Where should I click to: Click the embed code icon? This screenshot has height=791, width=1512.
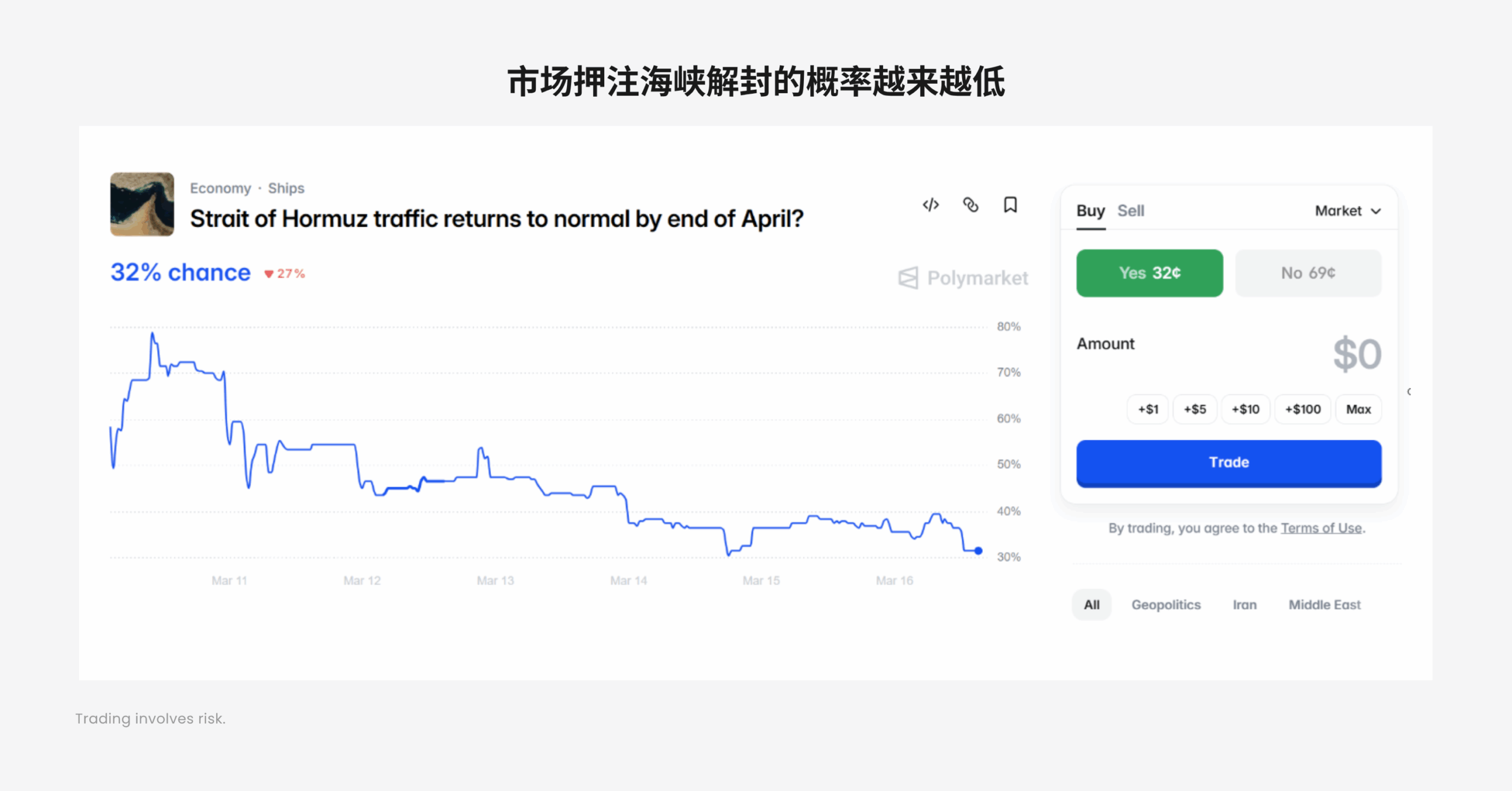point(931,205)
